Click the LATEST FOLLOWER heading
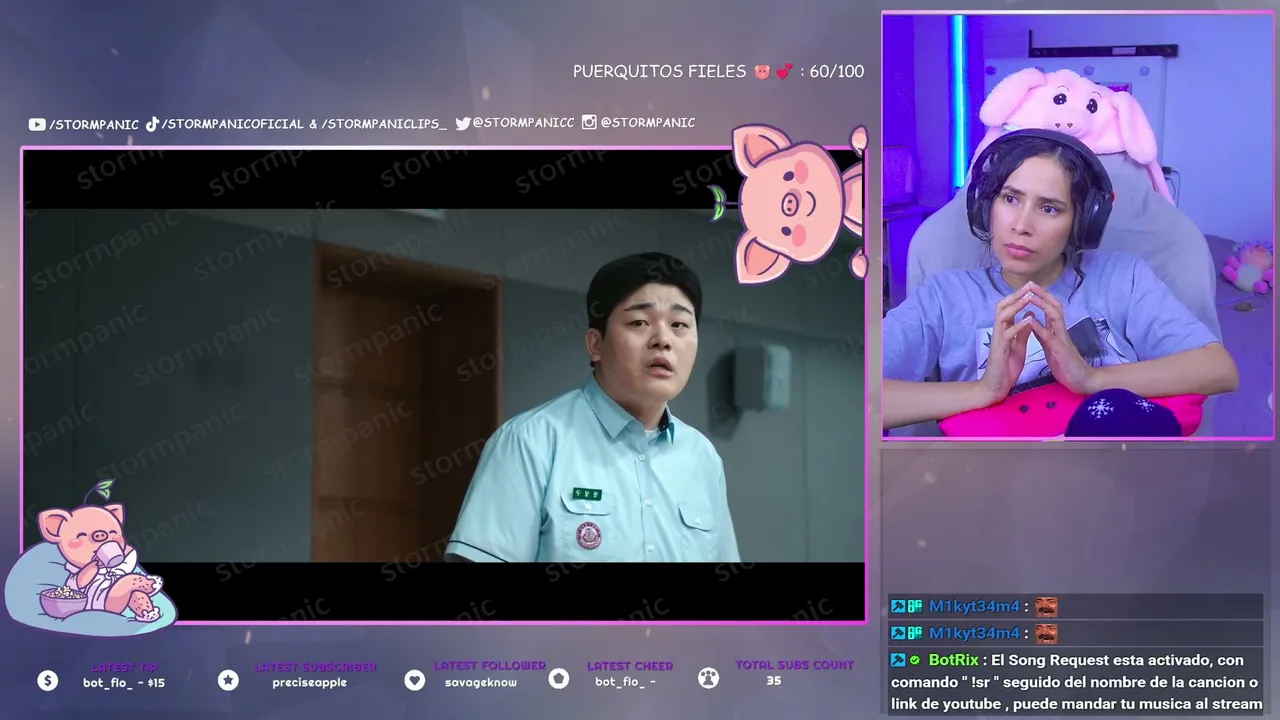The width and height of the screenshot is (1280, 720). [x=490, y=666]
